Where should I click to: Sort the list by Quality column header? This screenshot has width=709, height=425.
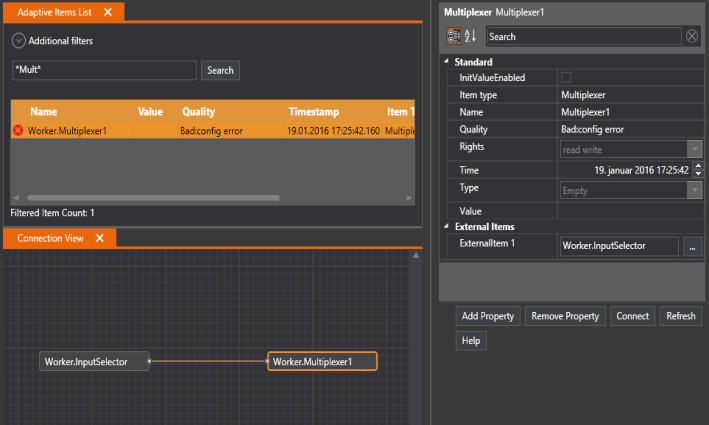[198, 111]
